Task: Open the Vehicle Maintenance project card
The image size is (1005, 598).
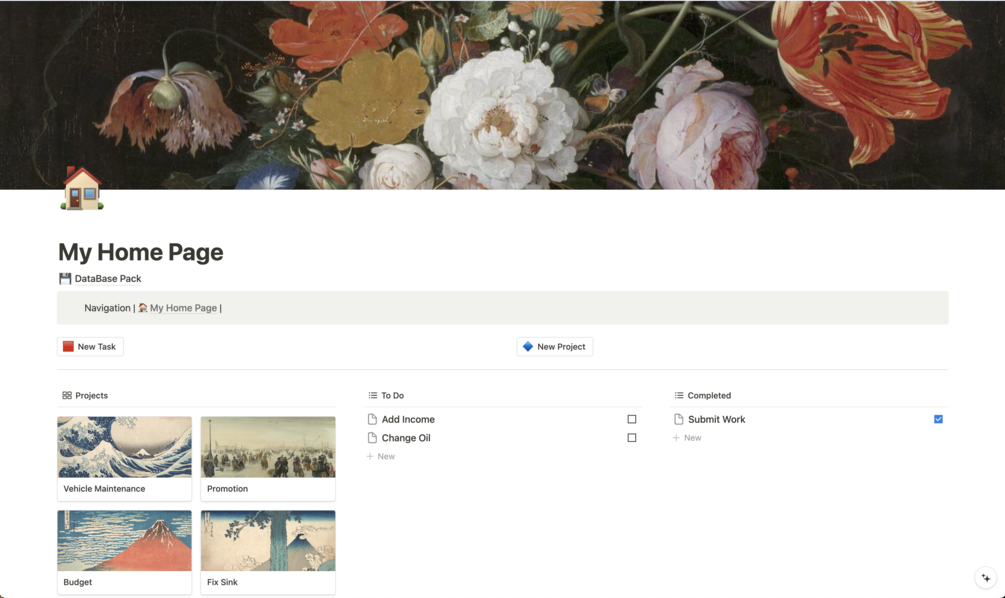Action: pyautogui.click(x=124, y=458)
